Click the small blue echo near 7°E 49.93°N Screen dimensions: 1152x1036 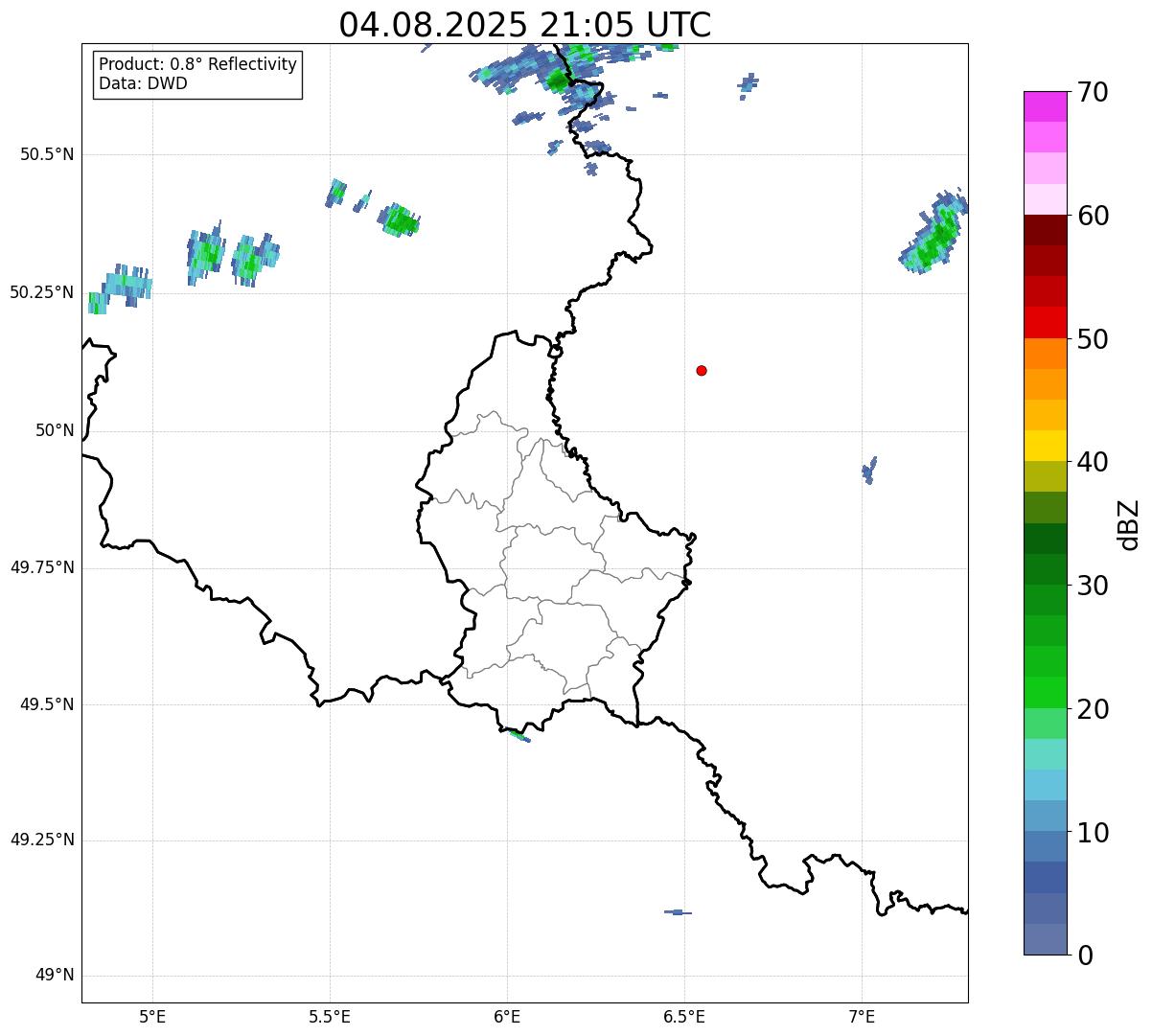pos(869,470)
